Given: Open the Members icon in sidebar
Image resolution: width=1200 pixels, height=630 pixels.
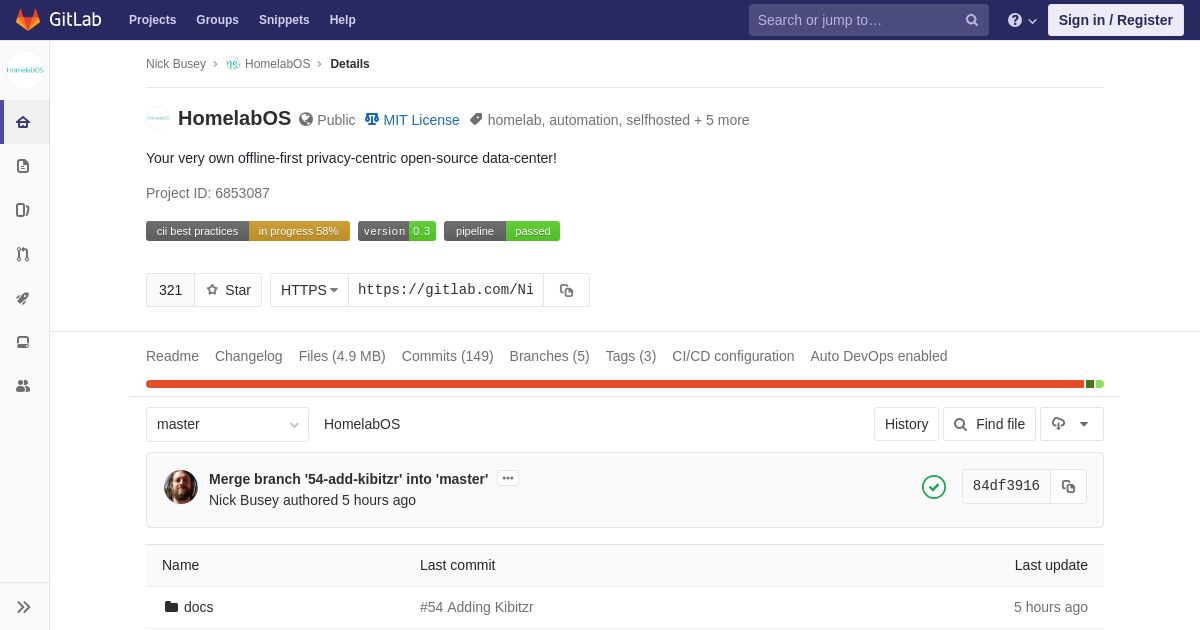Looking at the screenshot, I should (23, 386).
